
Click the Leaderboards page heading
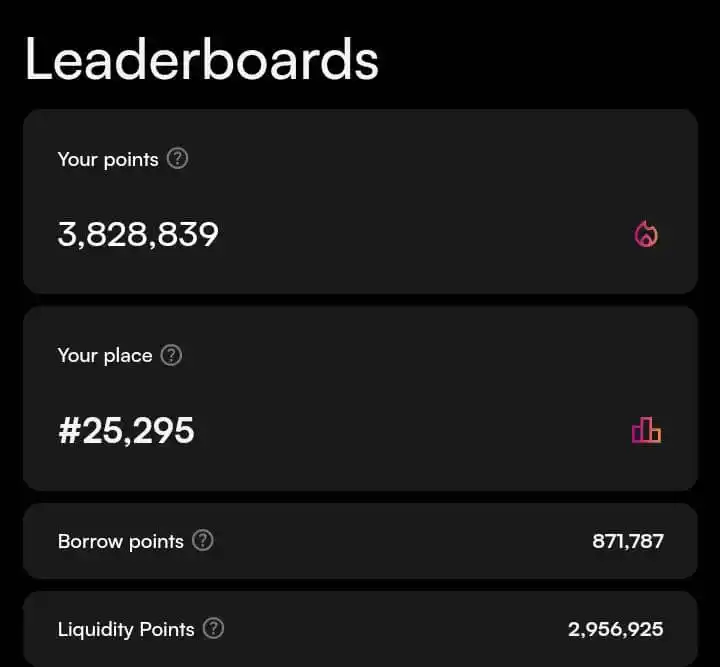pyautogui.click(x=201, y=58)
